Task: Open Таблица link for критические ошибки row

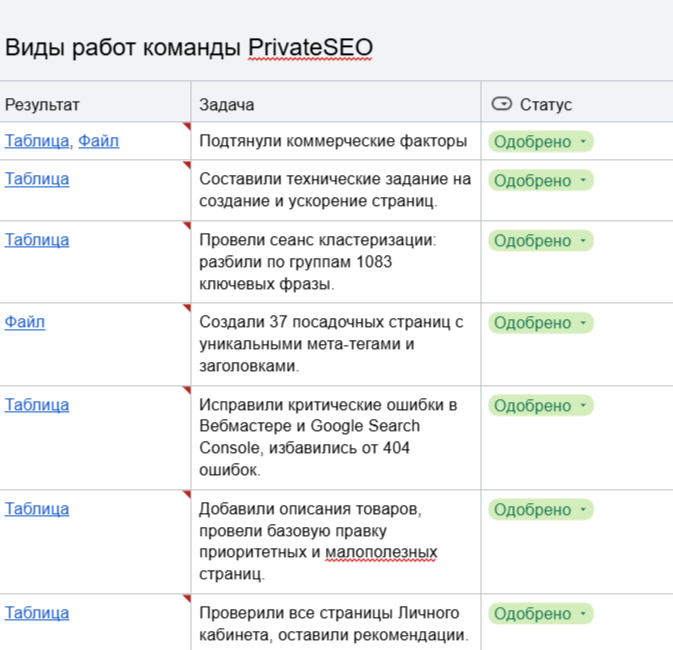Action: pyautogui.click(x=37, y=404)
